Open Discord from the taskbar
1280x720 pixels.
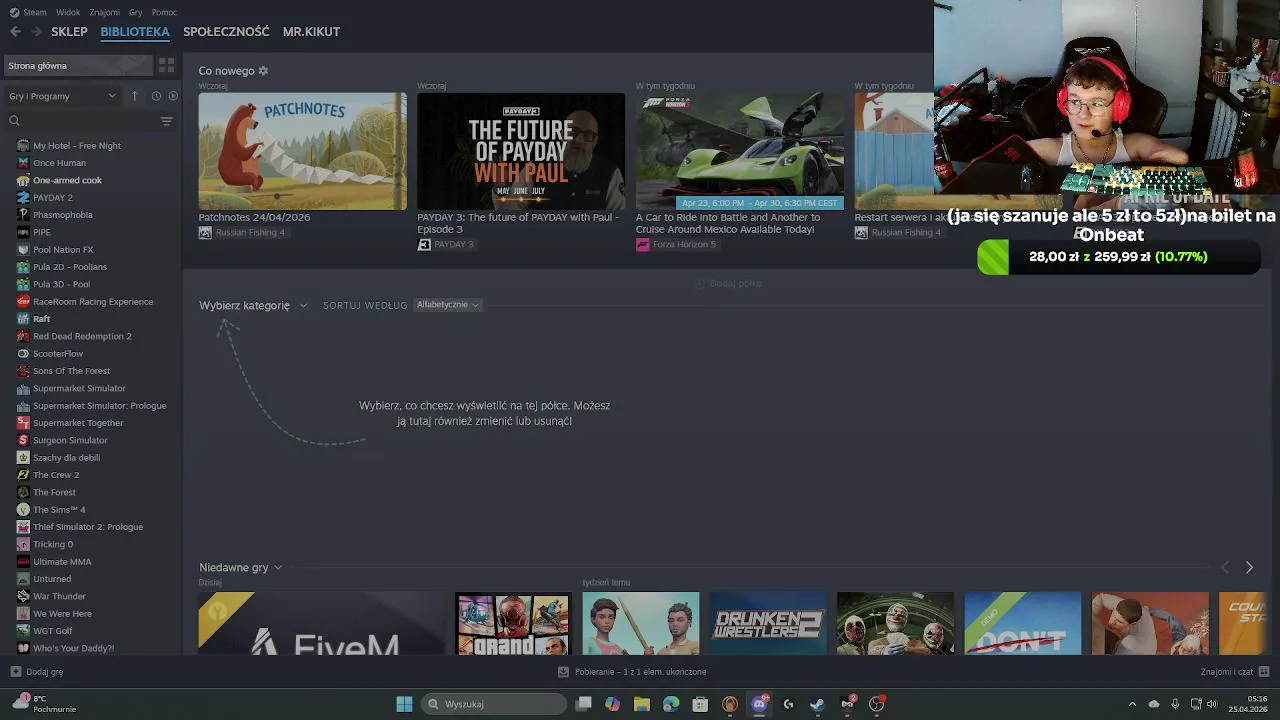click(x=759, y=704)
